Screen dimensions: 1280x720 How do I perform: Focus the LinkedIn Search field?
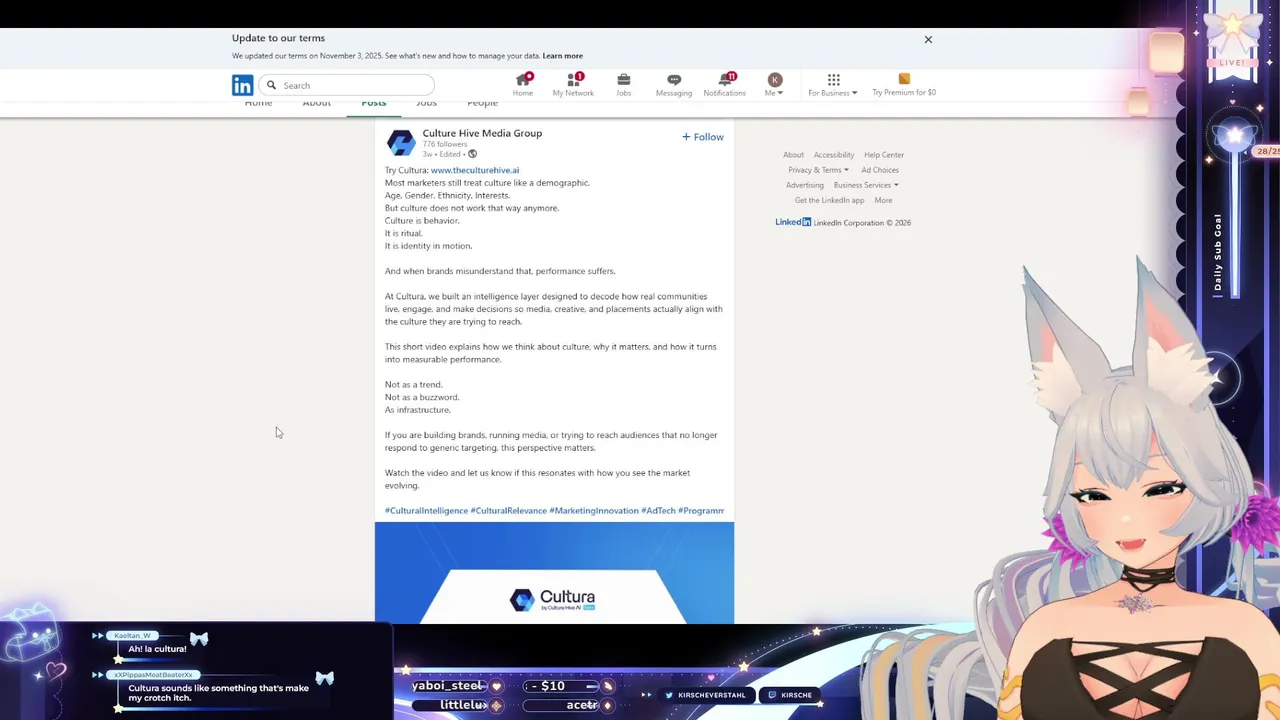pos(347,85)
